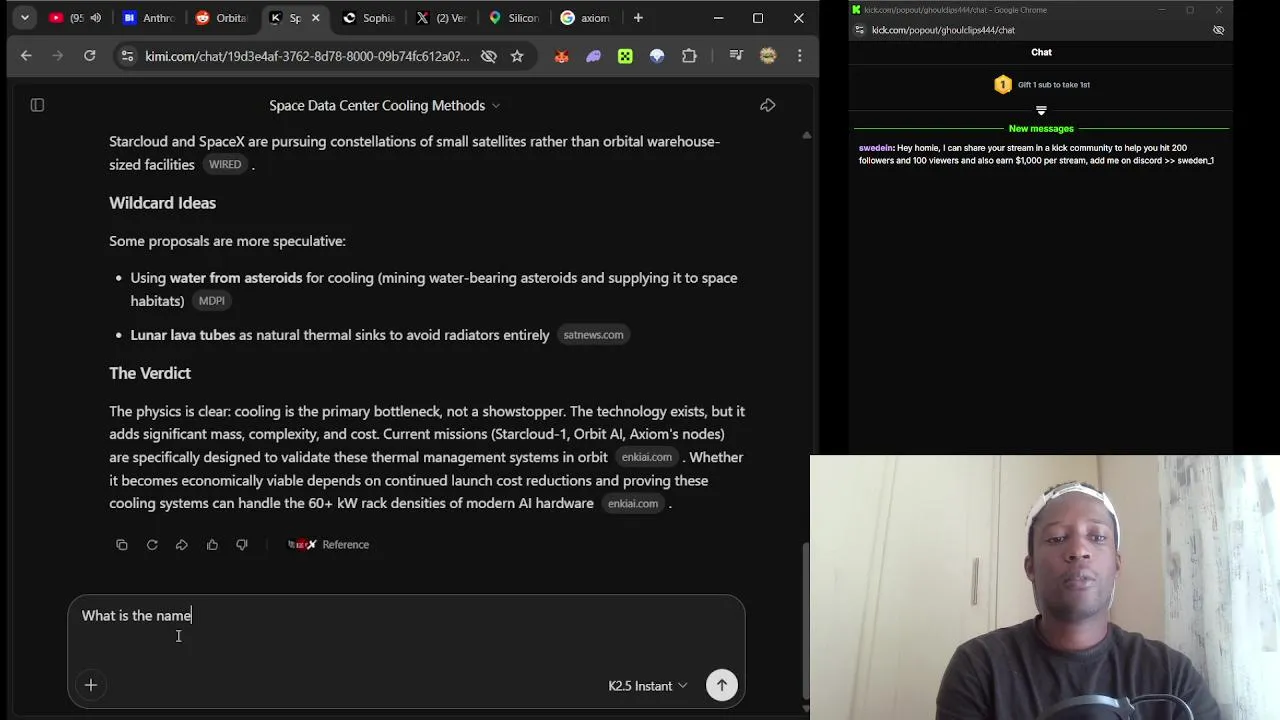This screenshot has width=1280, height=720.
Task: Switch to the Anthropic tab
Action: coord(150,17)
